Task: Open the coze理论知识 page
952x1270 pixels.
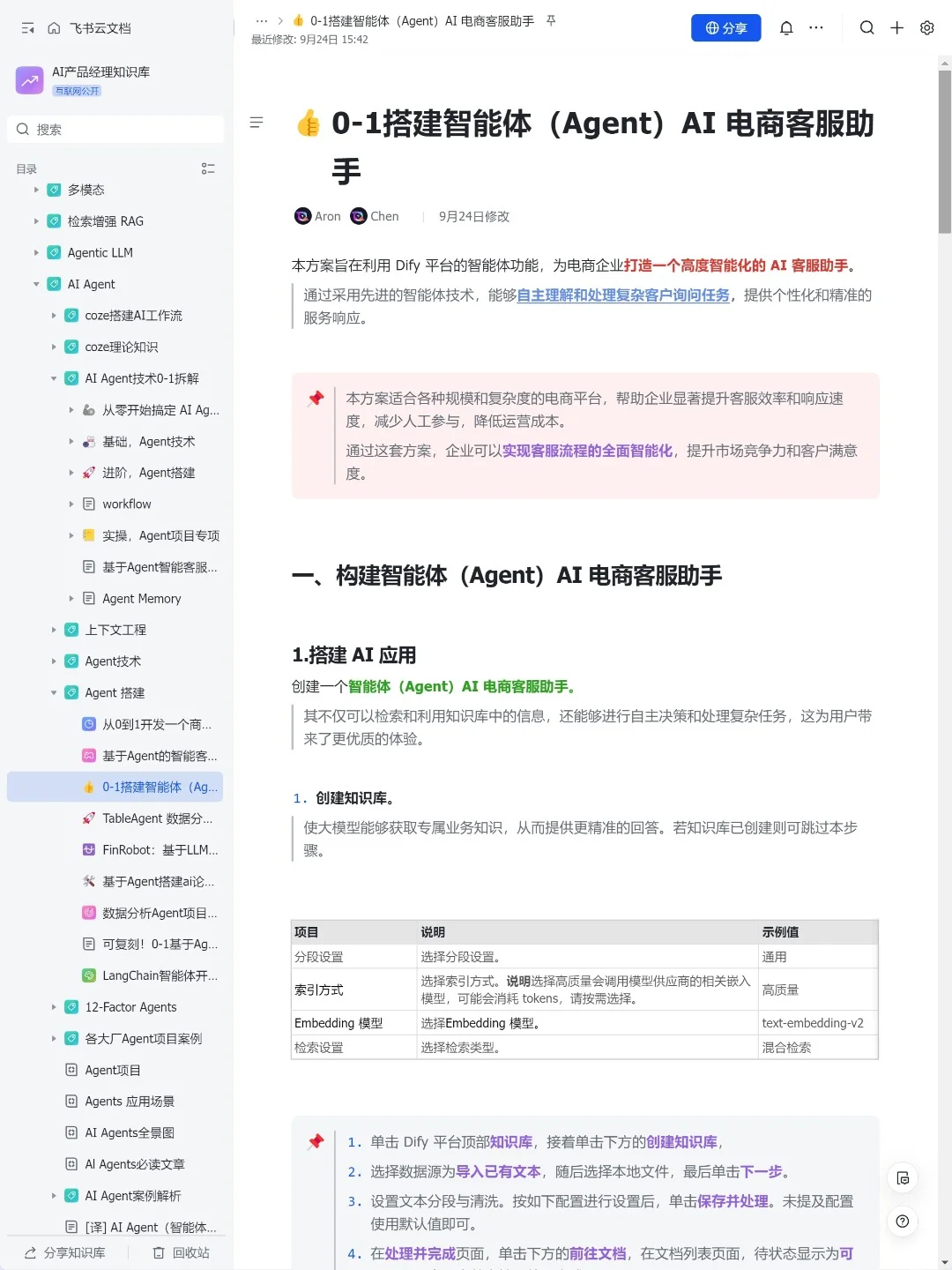Action: click(122, 347)
